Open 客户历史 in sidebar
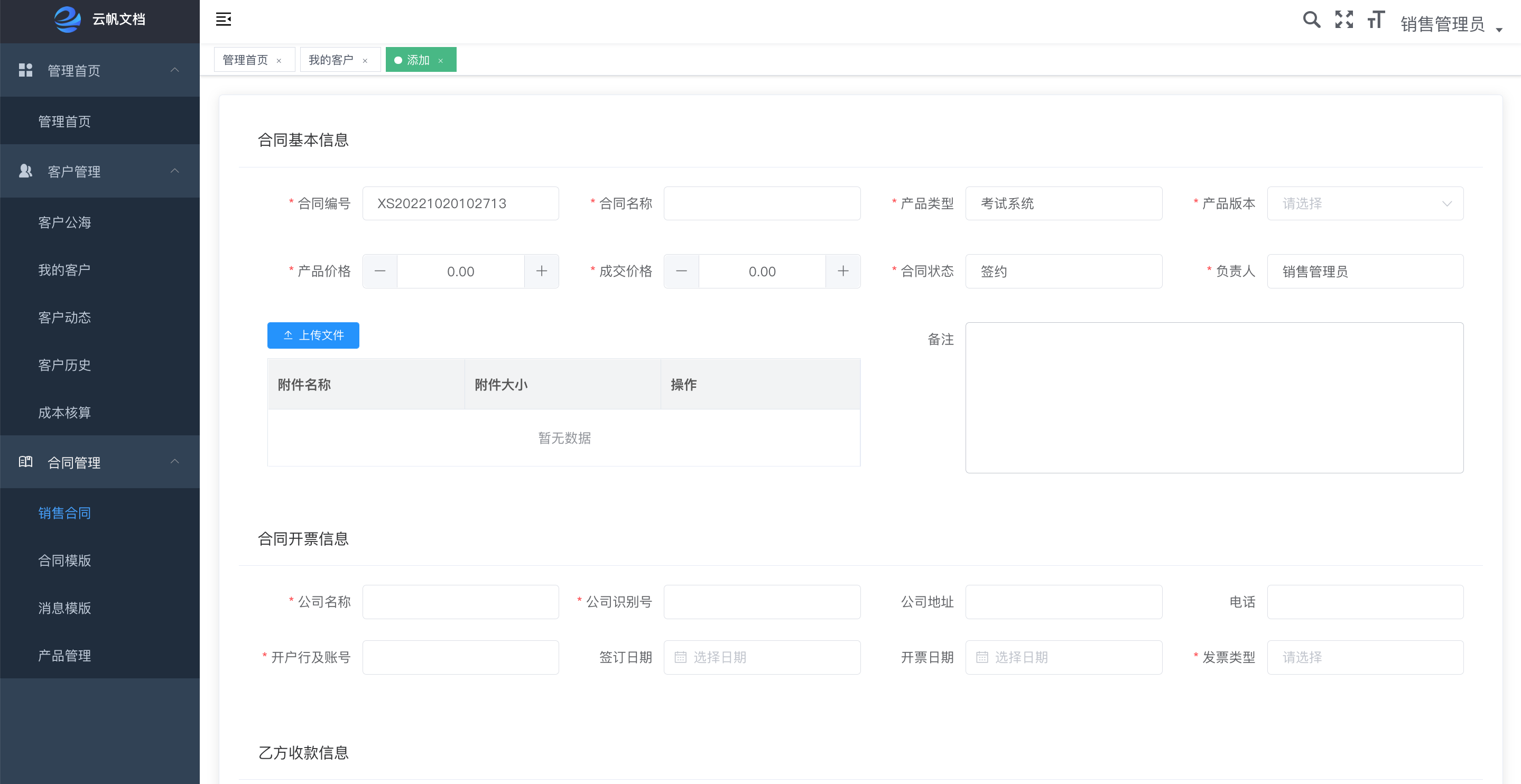The height and width of the screenshot is (784, 1521). (100, 365)
